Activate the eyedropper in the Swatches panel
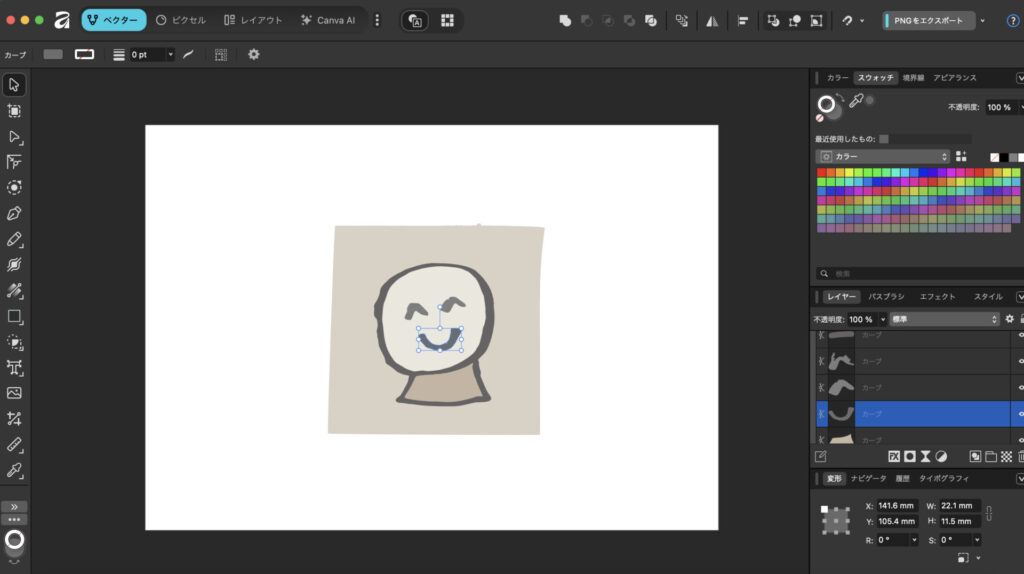The height and width of the screenshot is (574, 1024). pyautogui.click(x=855, y=101)
